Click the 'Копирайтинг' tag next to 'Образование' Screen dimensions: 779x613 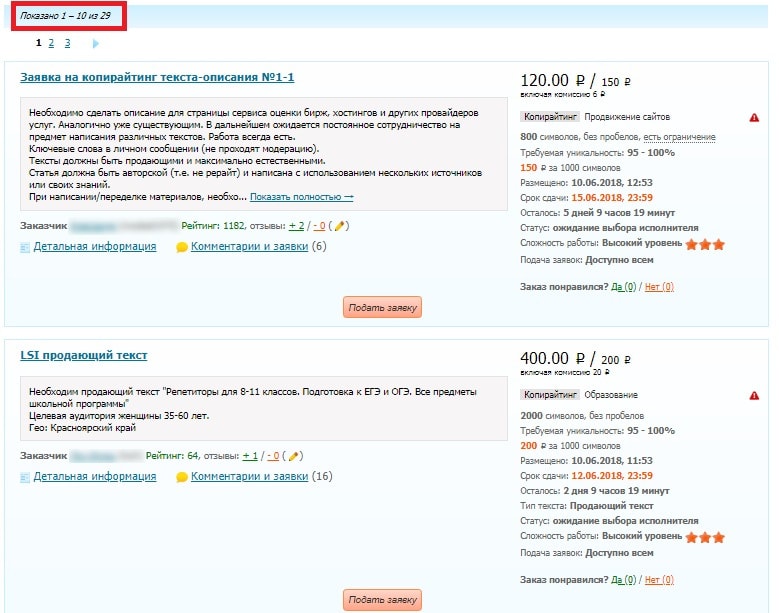tap(550, 395)
